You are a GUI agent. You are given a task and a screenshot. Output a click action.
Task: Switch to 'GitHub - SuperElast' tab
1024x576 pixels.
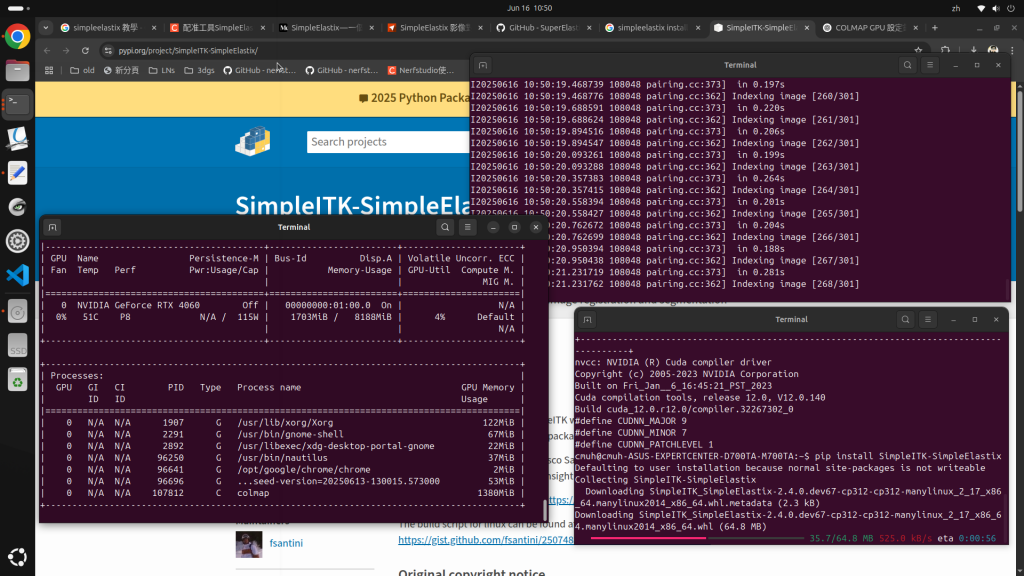coord(543,27)
